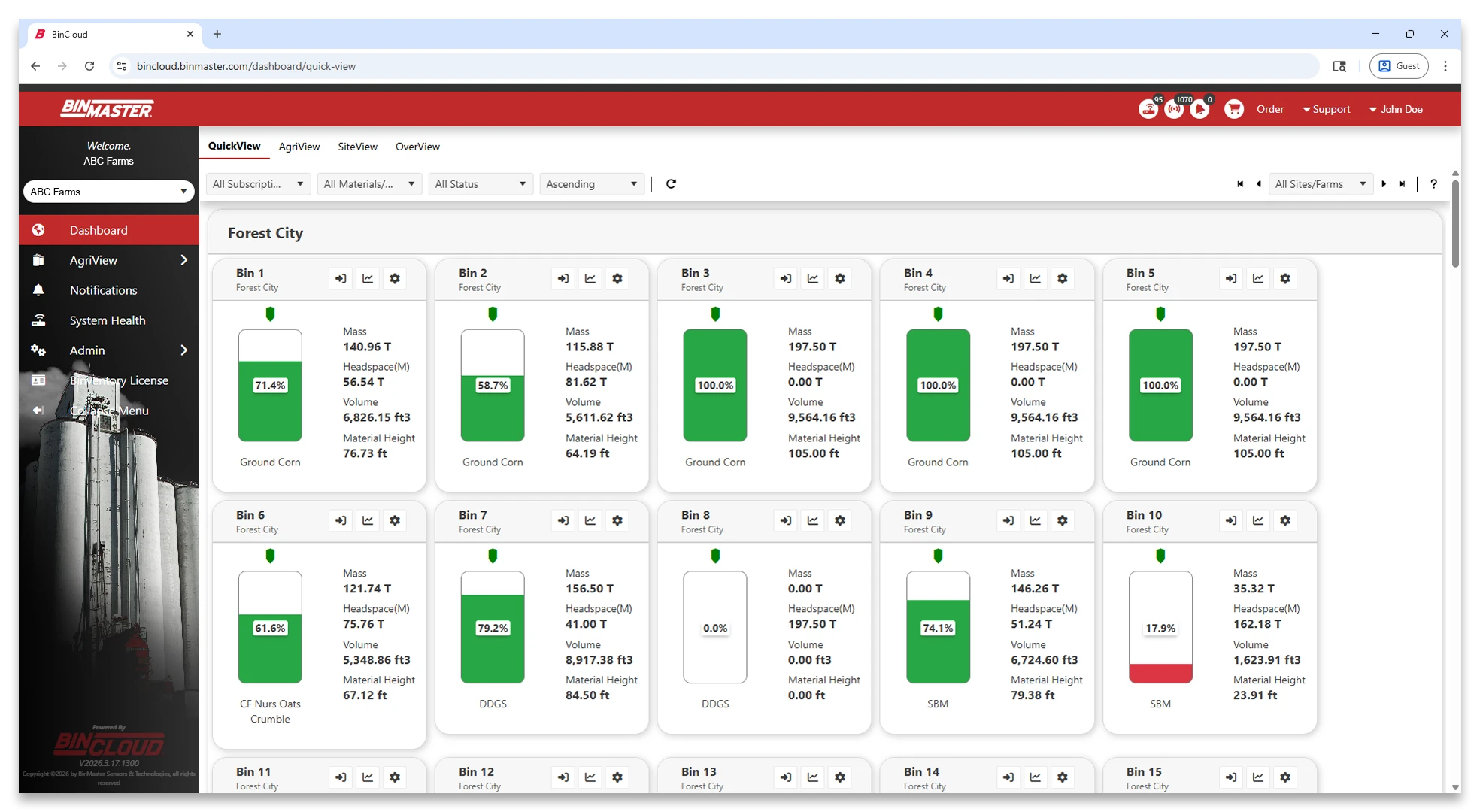Click the Bin 10 title
The image size is (1480, 812).
(1144, 515)
